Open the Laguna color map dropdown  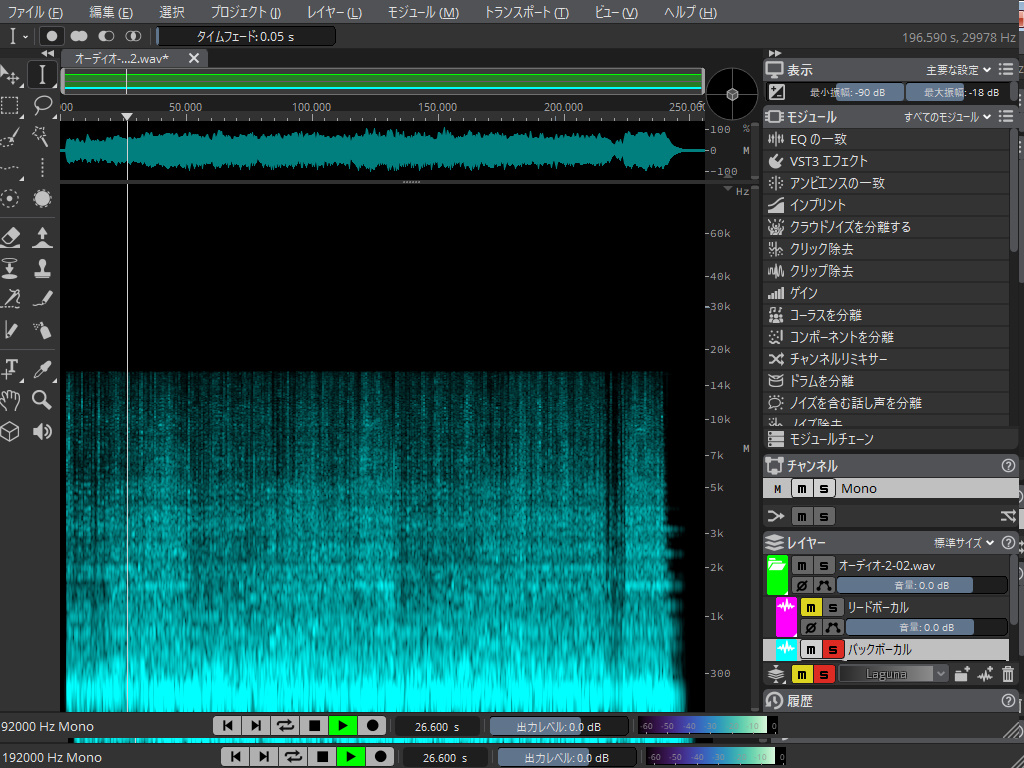tap(893, 674)
